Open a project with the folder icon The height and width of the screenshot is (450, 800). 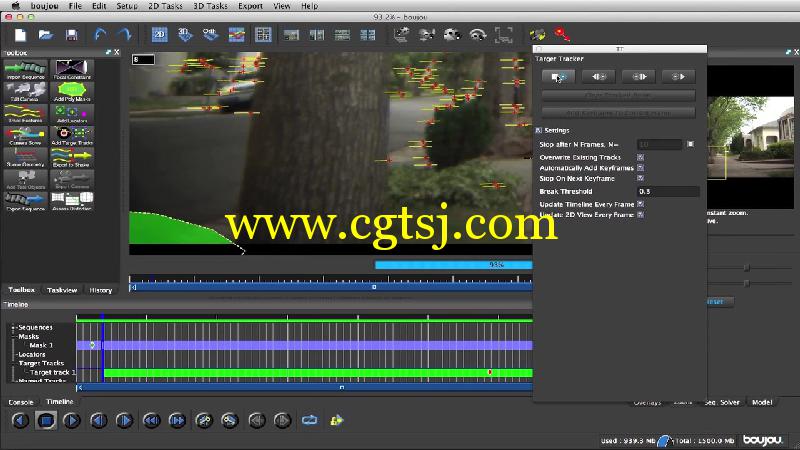coord(46,35)
